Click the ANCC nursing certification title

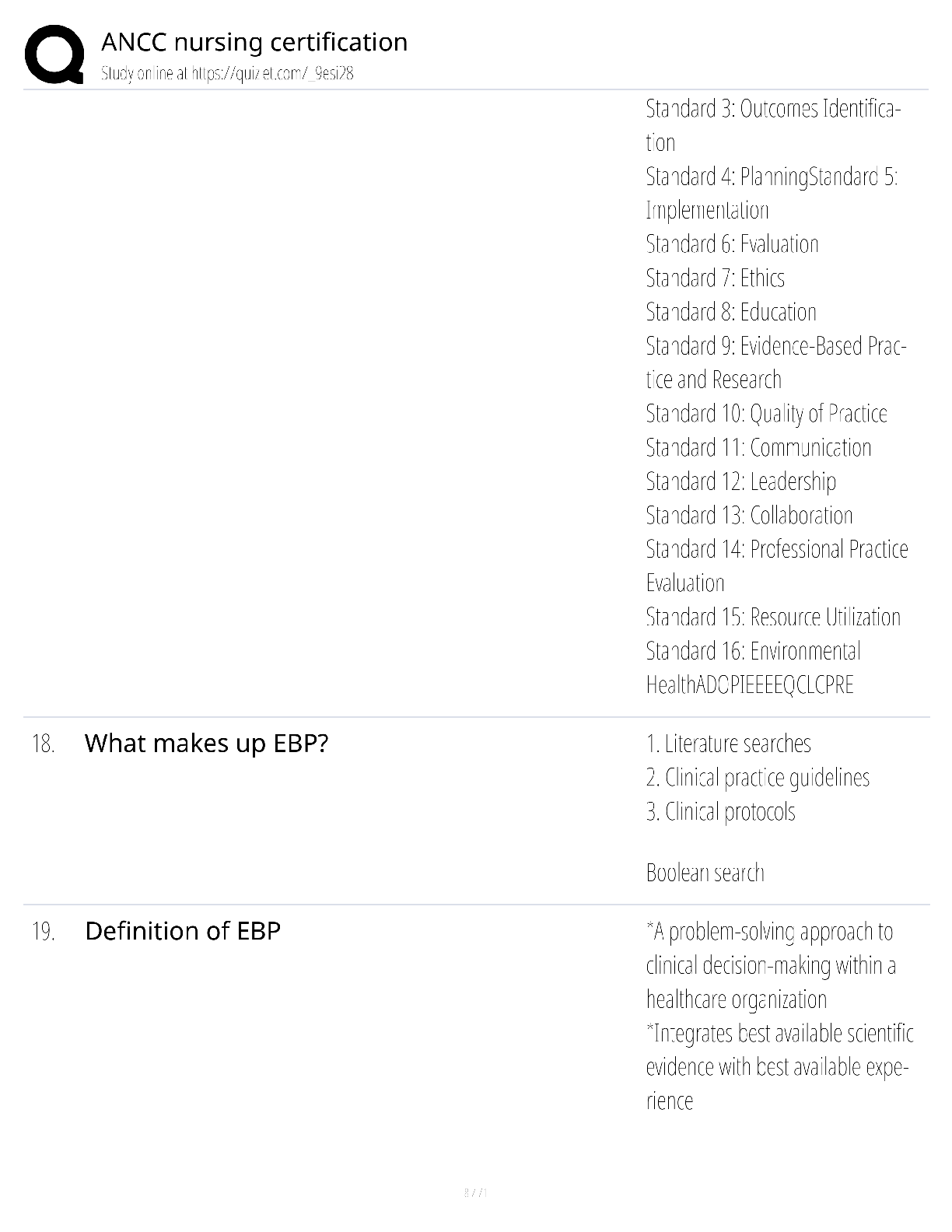pos(254,41)
